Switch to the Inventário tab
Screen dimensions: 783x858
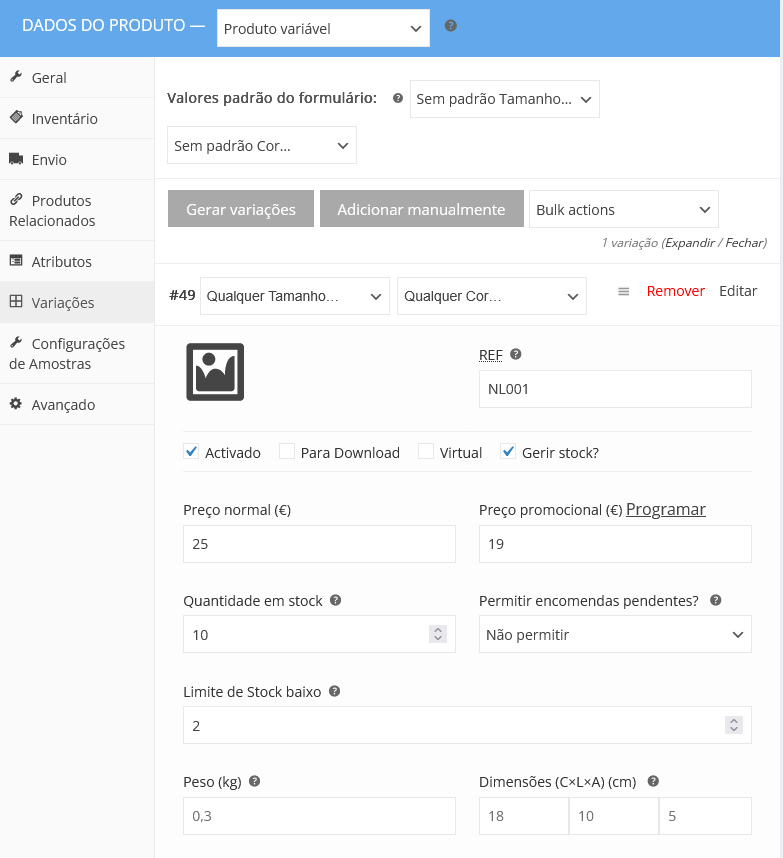click(65, 117)
